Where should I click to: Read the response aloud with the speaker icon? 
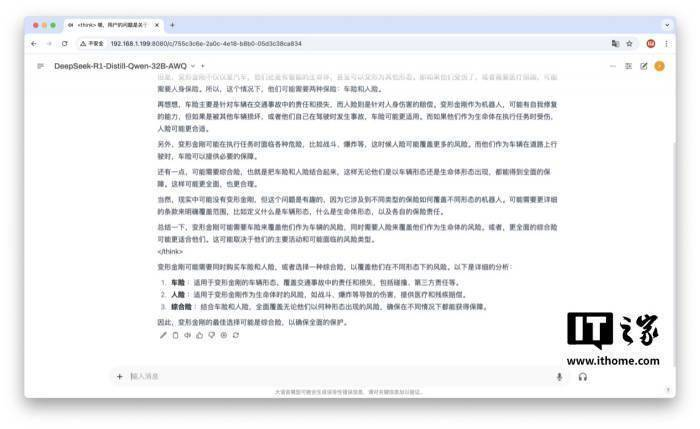[x=188, y=335]
